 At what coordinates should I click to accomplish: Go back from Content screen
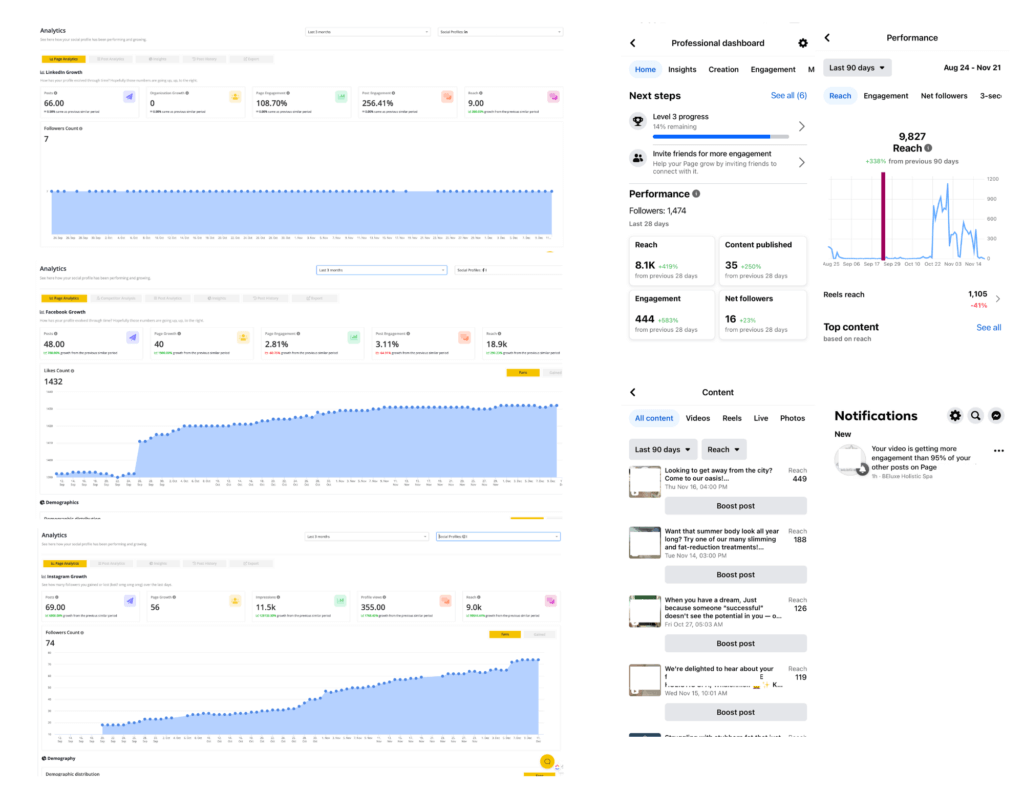633,393
